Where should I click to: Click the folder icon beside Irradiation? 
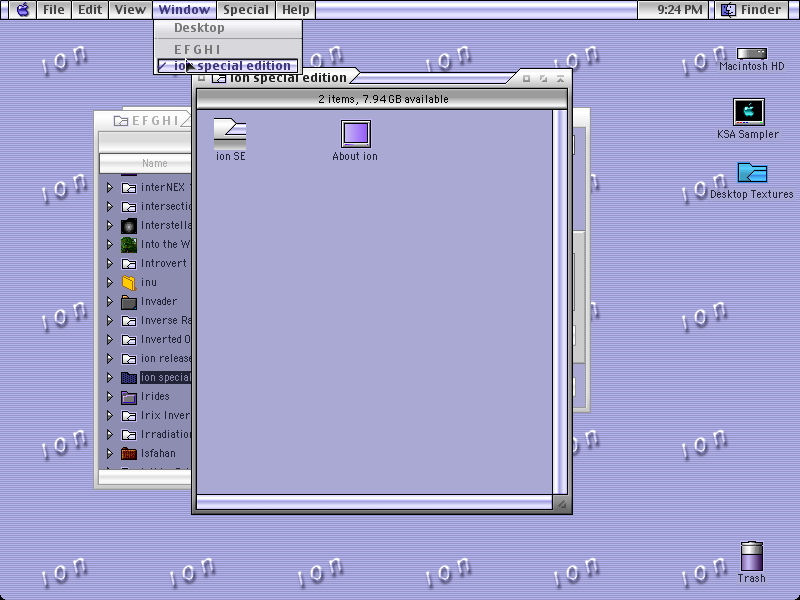point(129,435)
